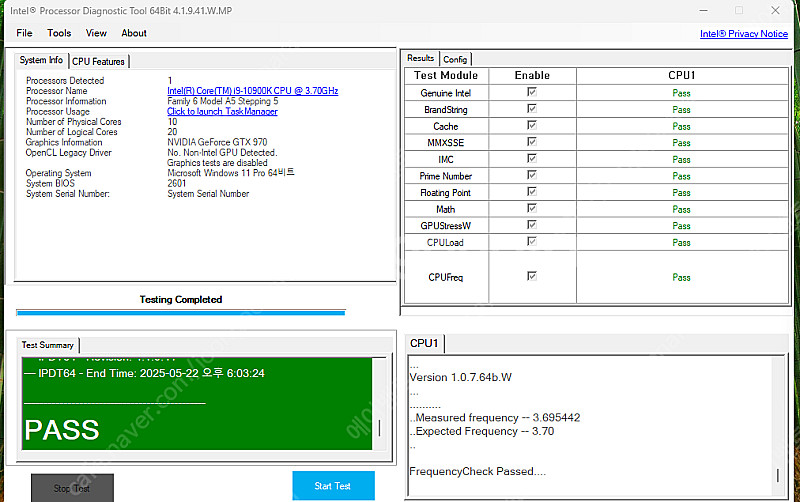Click the Testing Completed status label
Viewport: 800px width, 502px height.
tap(181, 299)
